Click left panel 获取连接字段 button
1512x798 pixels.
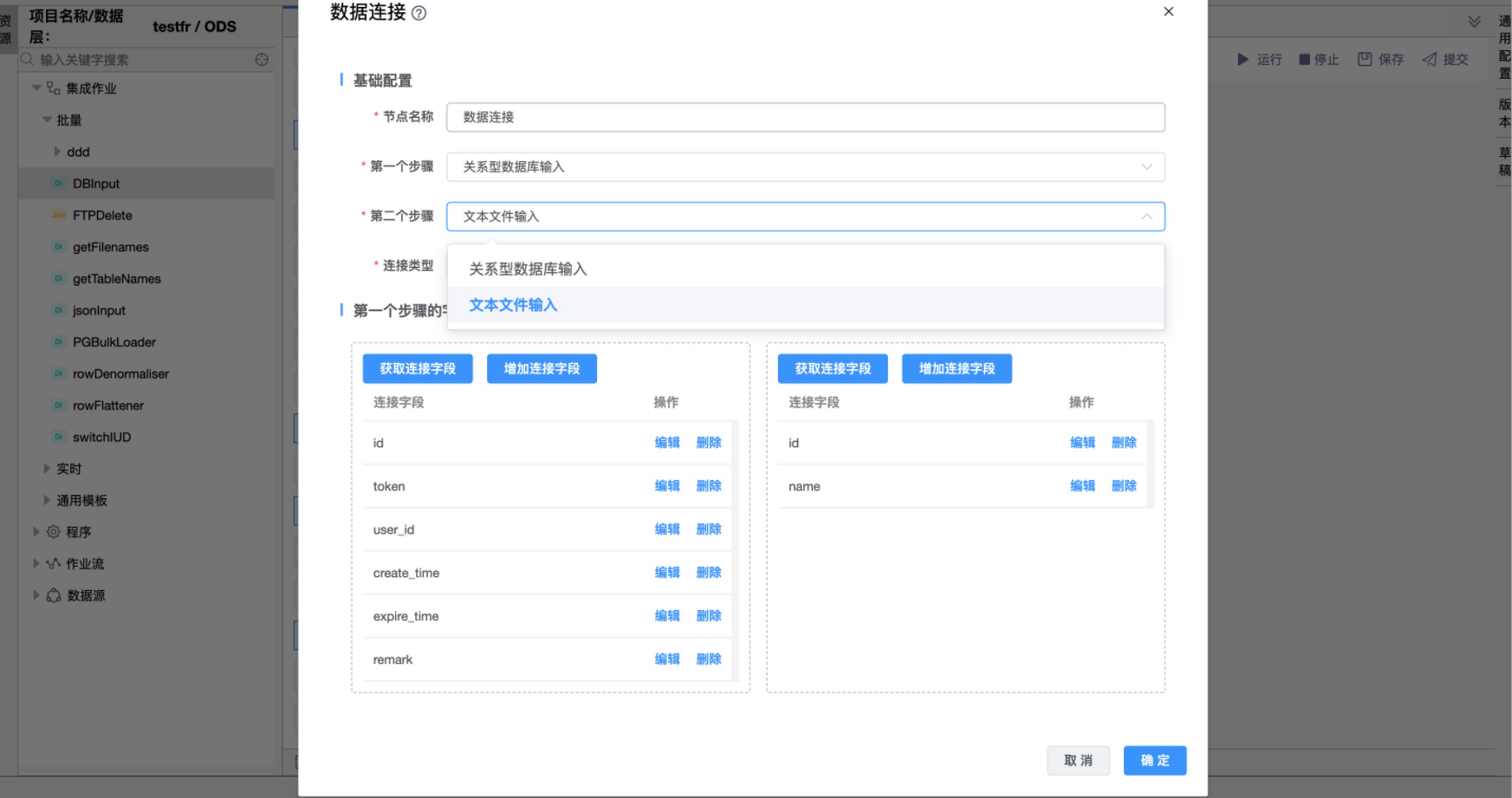[417, 369]
